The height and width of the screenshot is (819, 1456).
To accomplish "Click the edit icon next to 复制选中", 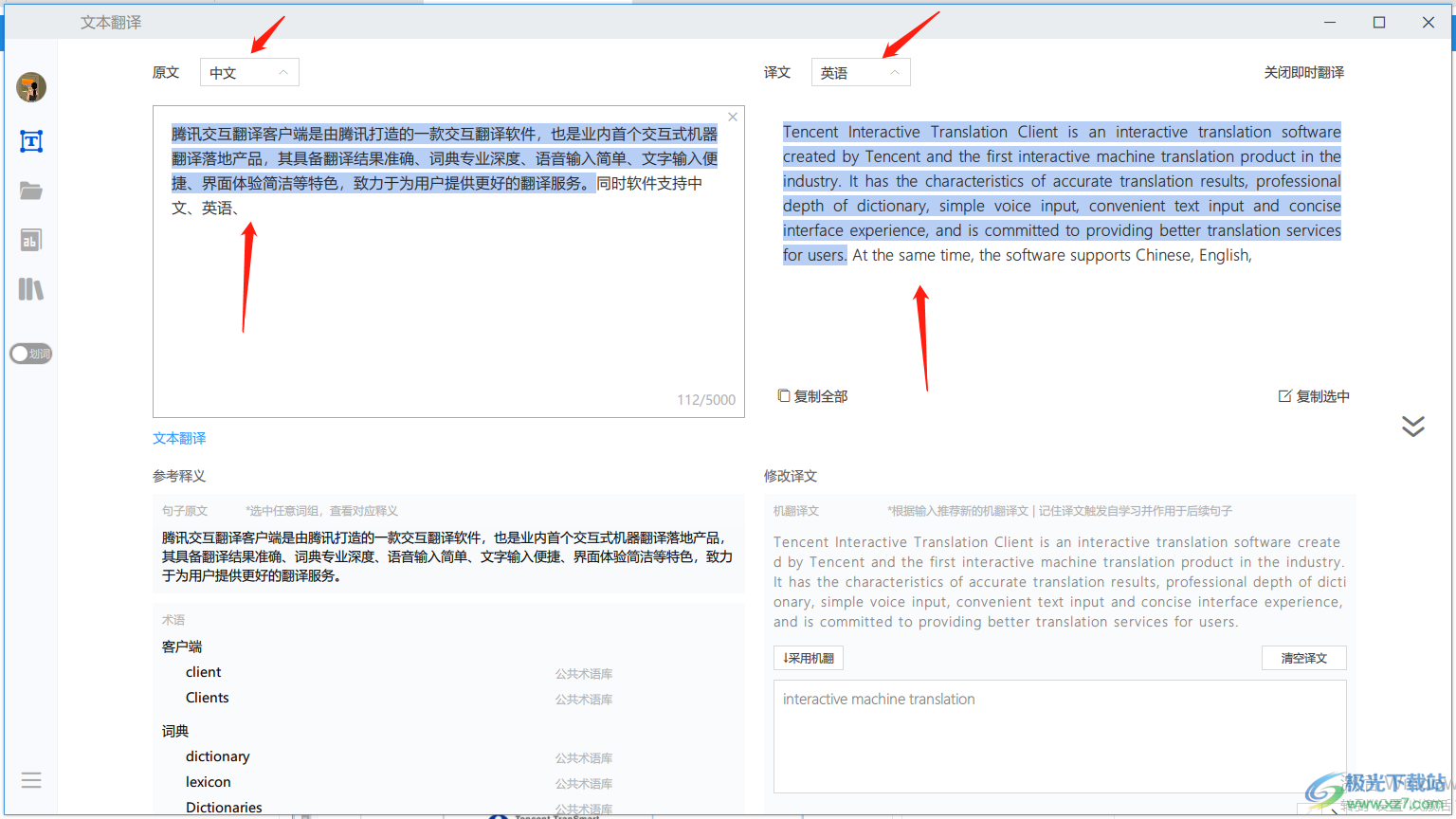I will (x=1284, y=395).
